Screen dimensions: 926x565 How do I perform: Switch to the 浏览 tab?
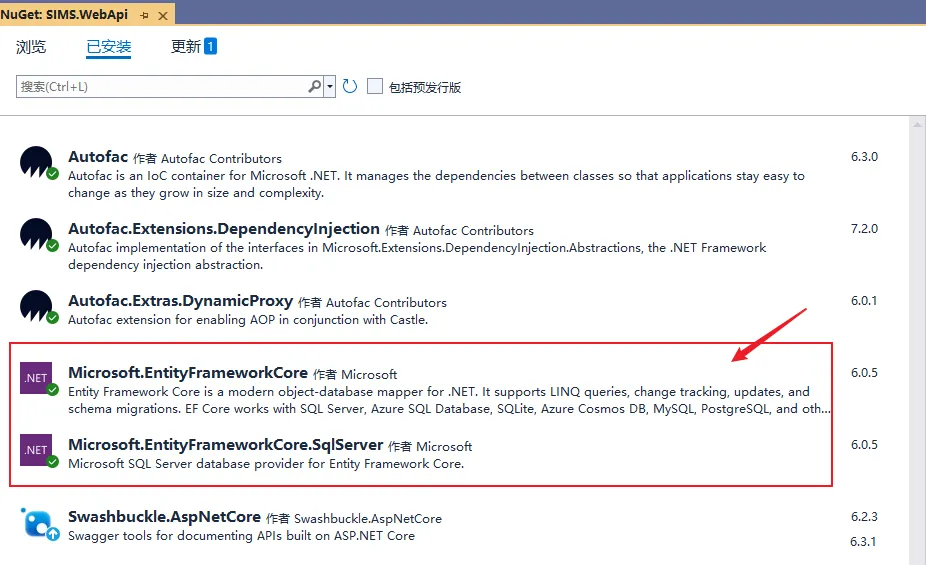[31, 47]
